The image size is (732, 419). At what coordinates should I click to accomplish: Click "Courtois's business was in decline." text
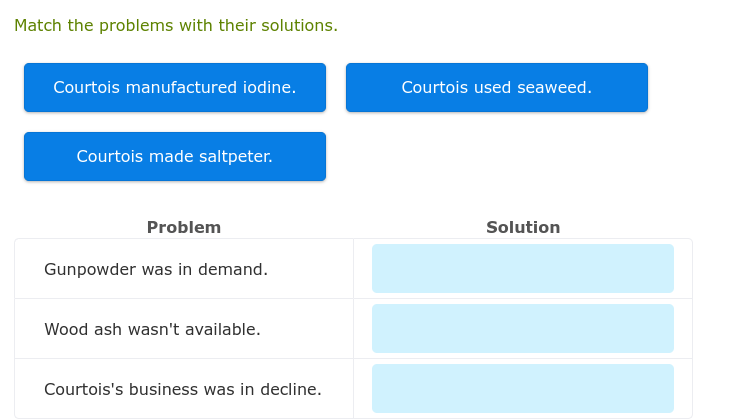(183, 389)
